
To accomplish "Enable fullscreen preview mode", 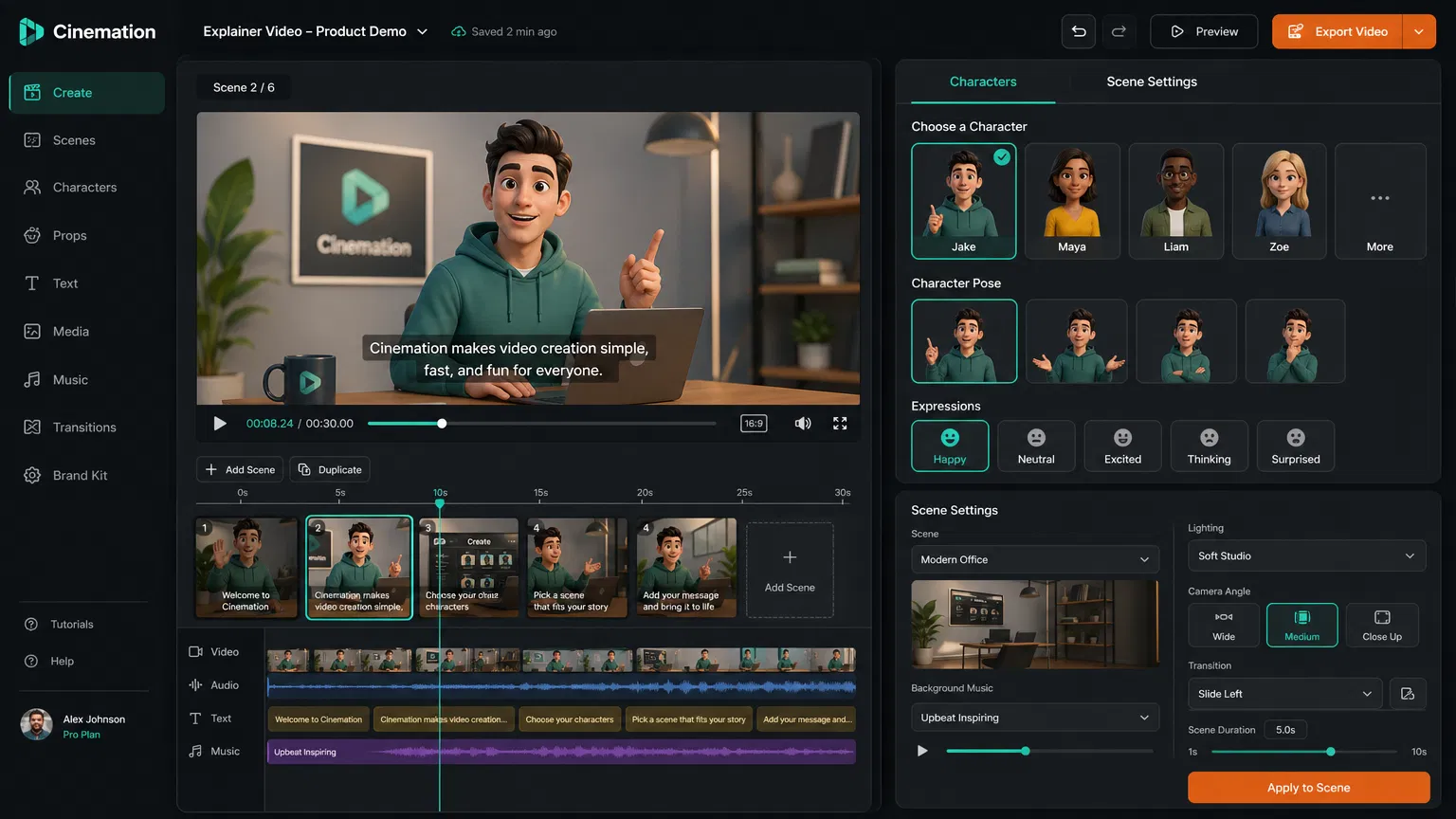I will point(839,423).
